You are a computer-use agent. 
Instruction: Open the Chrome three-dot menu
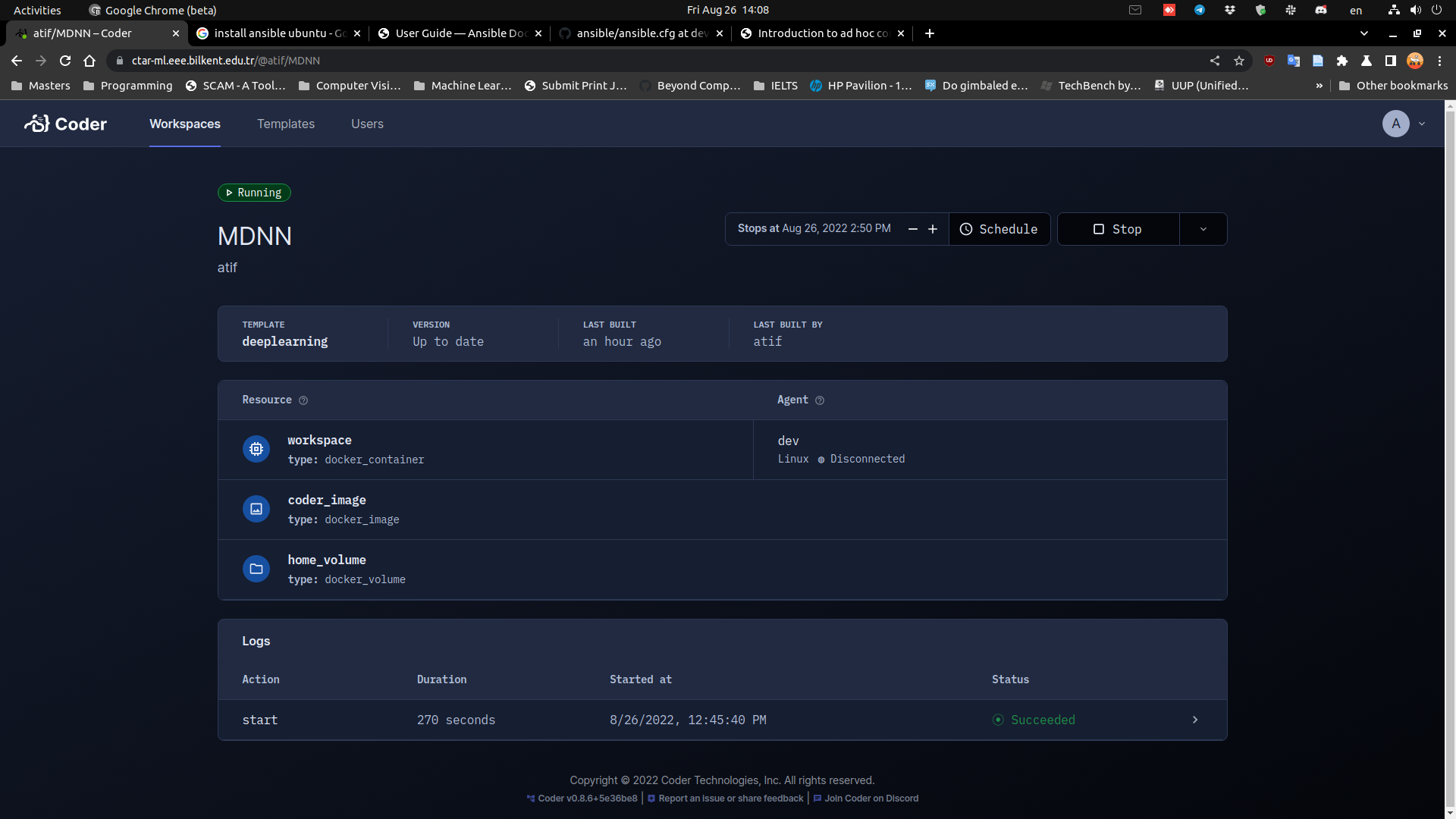point(1440,61)
